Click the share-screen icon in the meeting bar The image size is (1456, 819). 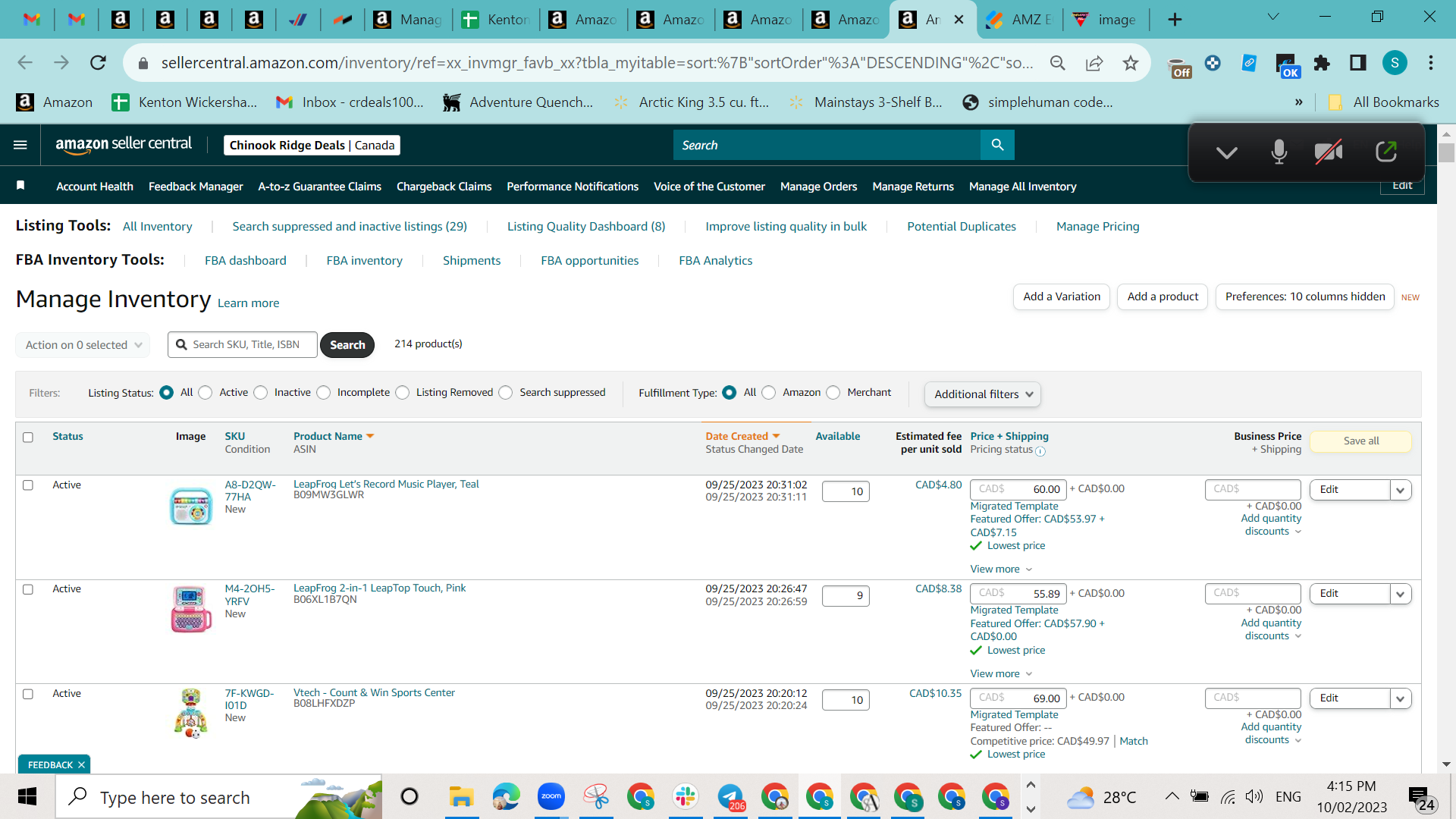pyautogui.click(x=1385, y=152)
